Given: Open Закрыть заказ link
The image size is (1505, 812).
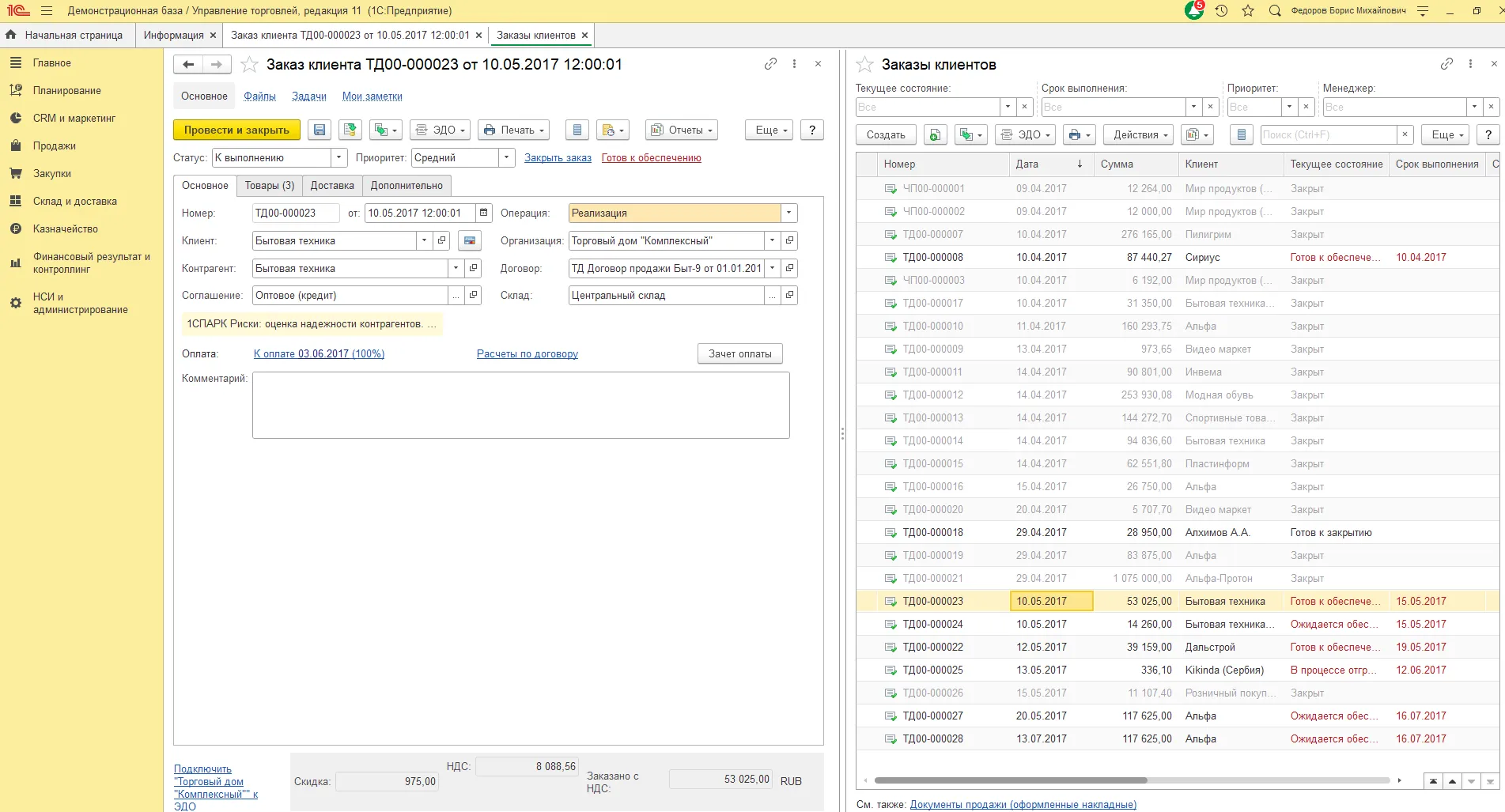Looking at the screenshot, I should [558, 158].
